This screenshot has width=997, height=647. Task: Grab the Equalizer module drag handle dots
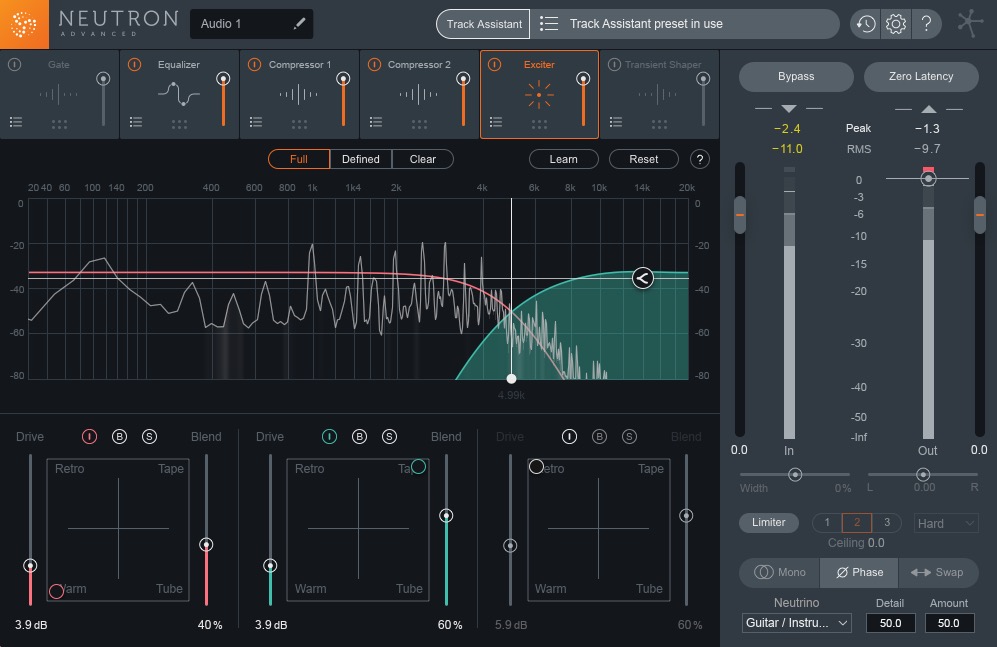(x=179, y=124)
